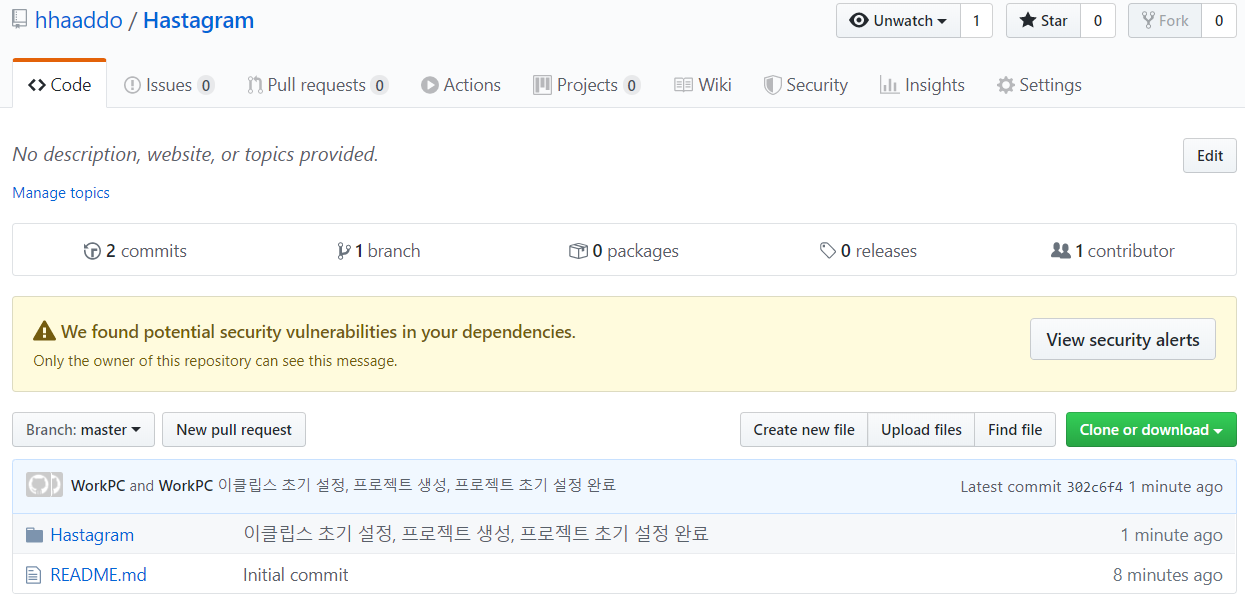Screen dimensions: 1245x598
Task: Open the Hastagram repository title link
Action: pos(199,20)
